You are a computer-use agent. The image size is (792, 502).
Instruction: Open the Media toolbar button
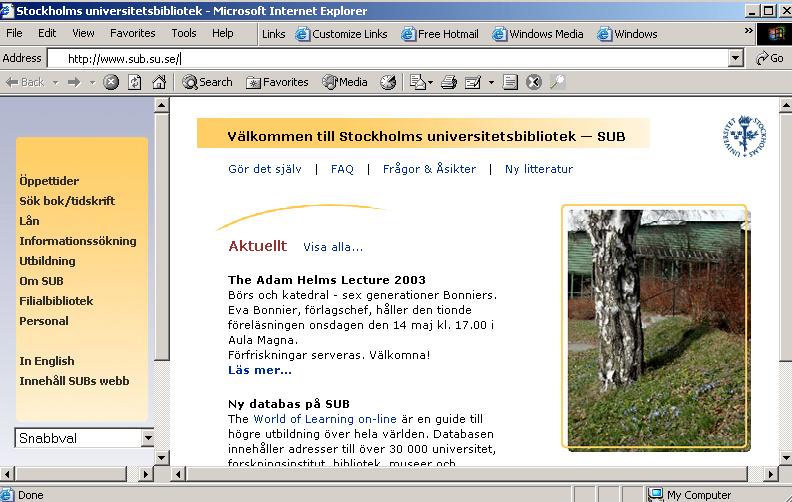coord(345,82)
